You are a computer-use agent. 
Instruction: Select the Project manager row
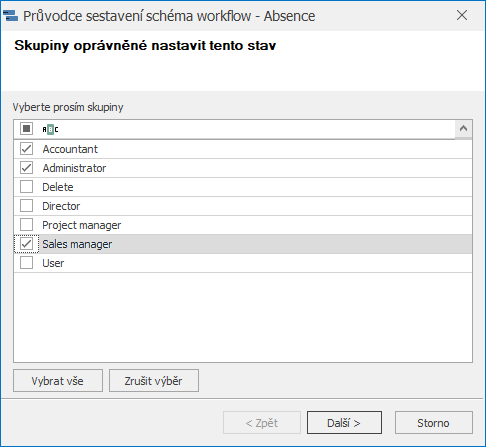pyautogui.click(x=243, y=225)
